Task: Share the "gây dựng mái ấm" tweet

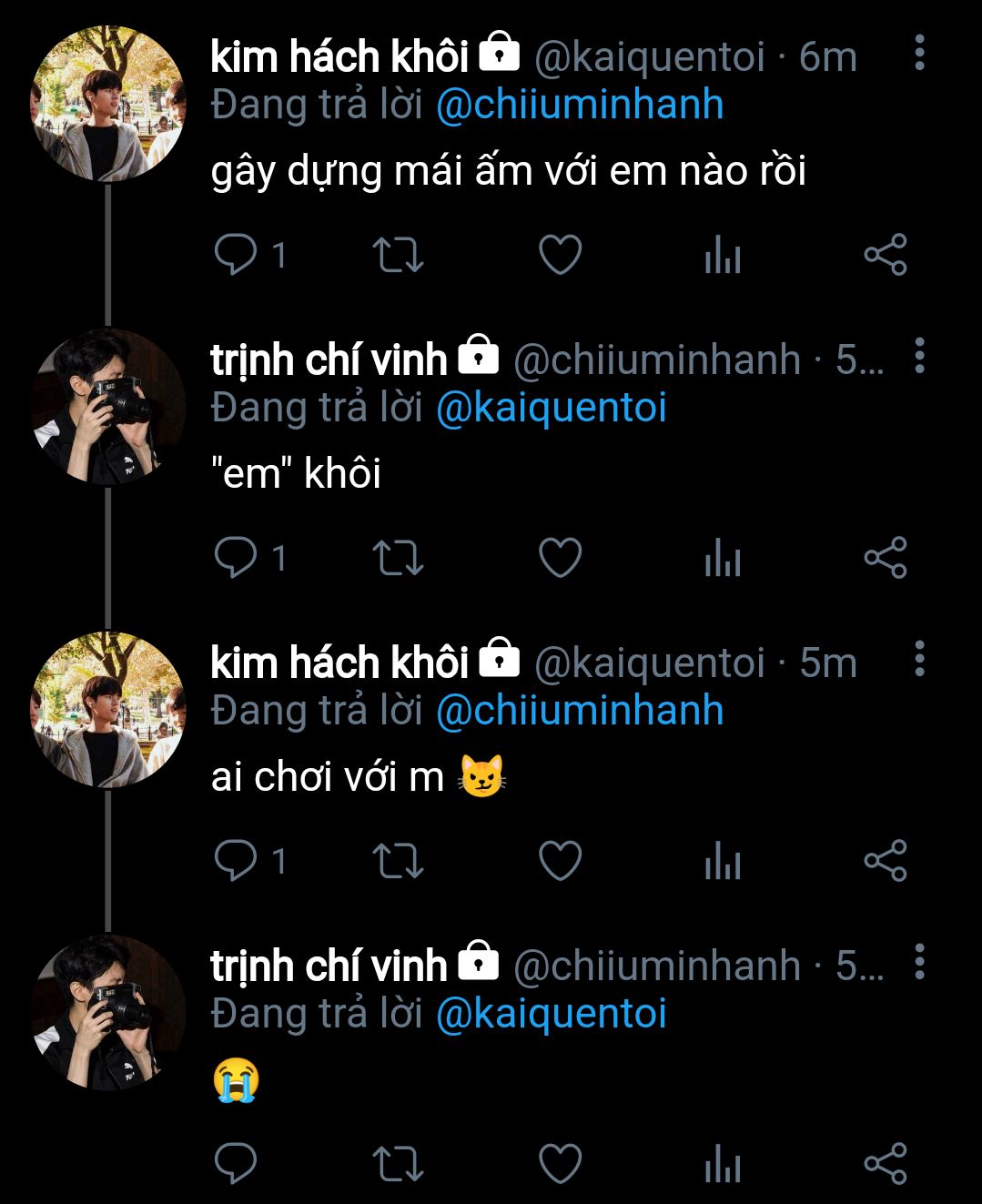Action: click(x=885, y=255)
